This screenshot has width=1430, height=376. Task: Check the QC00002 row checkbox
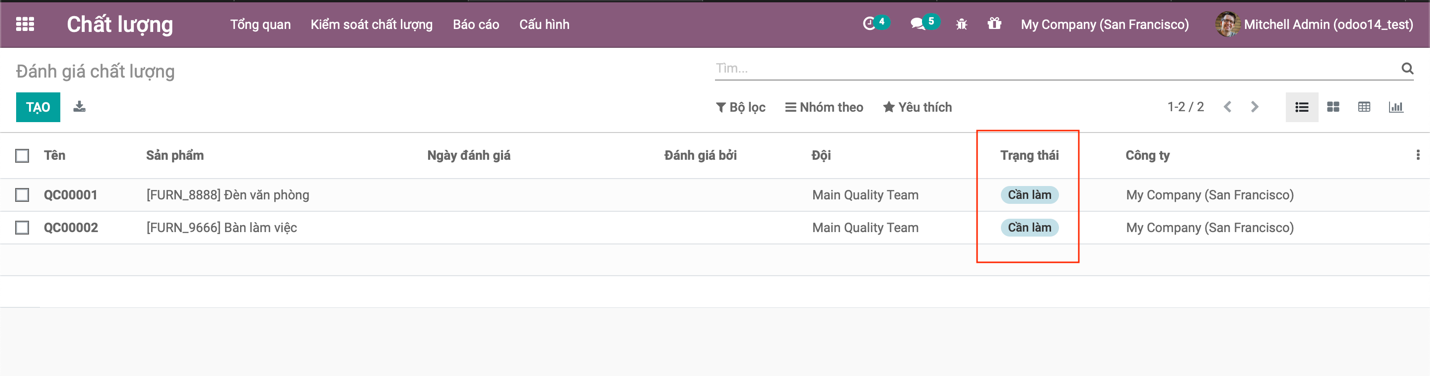click(x=22, y=228)
